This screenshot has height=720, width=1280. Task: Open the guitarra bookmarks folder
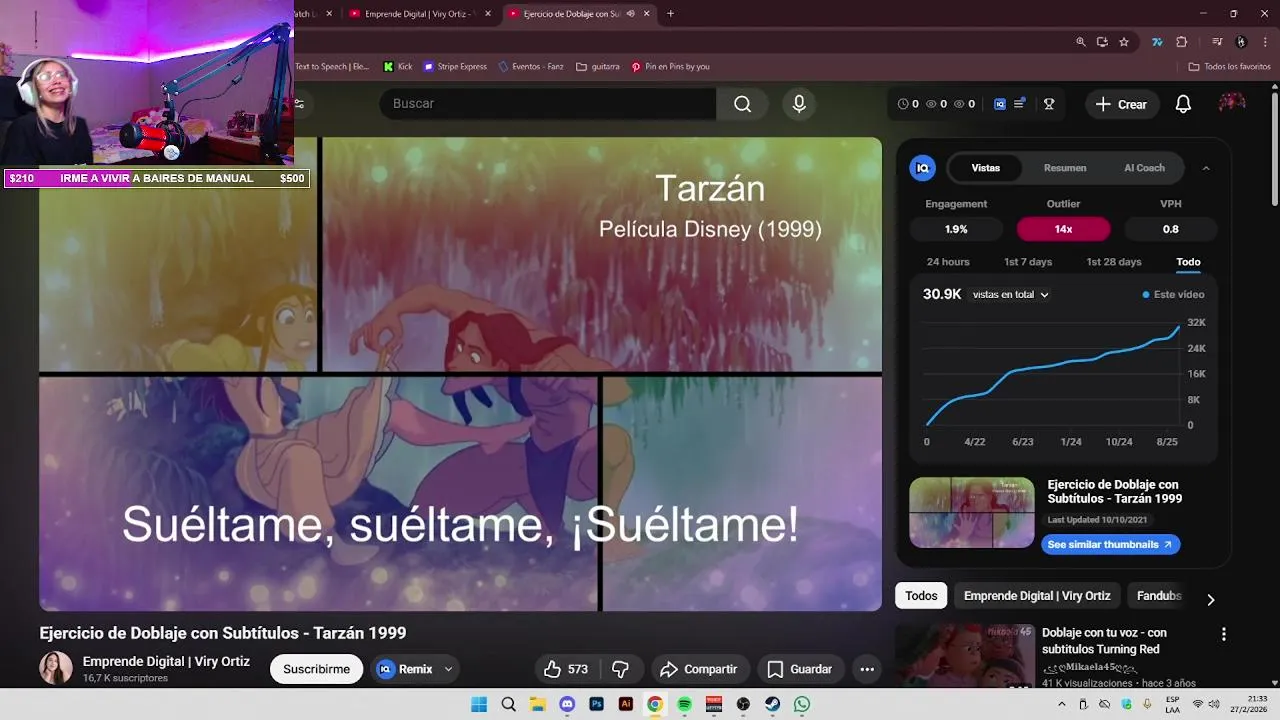point(598,67)
